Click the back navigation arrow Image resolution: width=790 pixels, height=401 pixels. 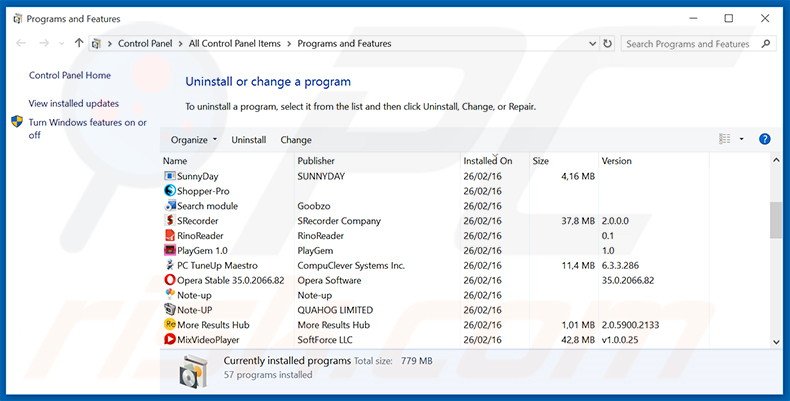coord(21,43)
